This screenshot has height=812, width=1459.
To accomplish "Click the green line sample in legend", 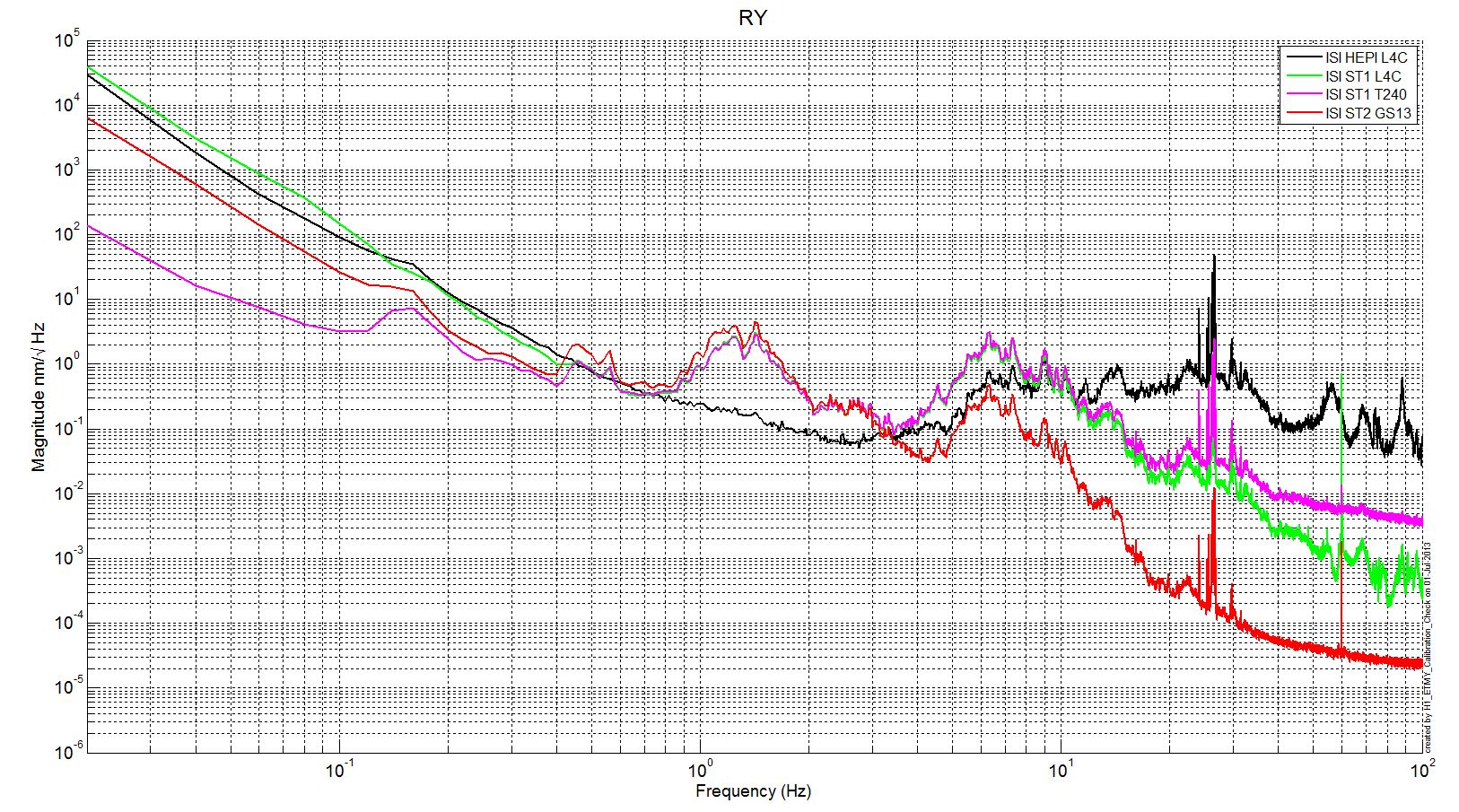I will (x=1301, y=76).
